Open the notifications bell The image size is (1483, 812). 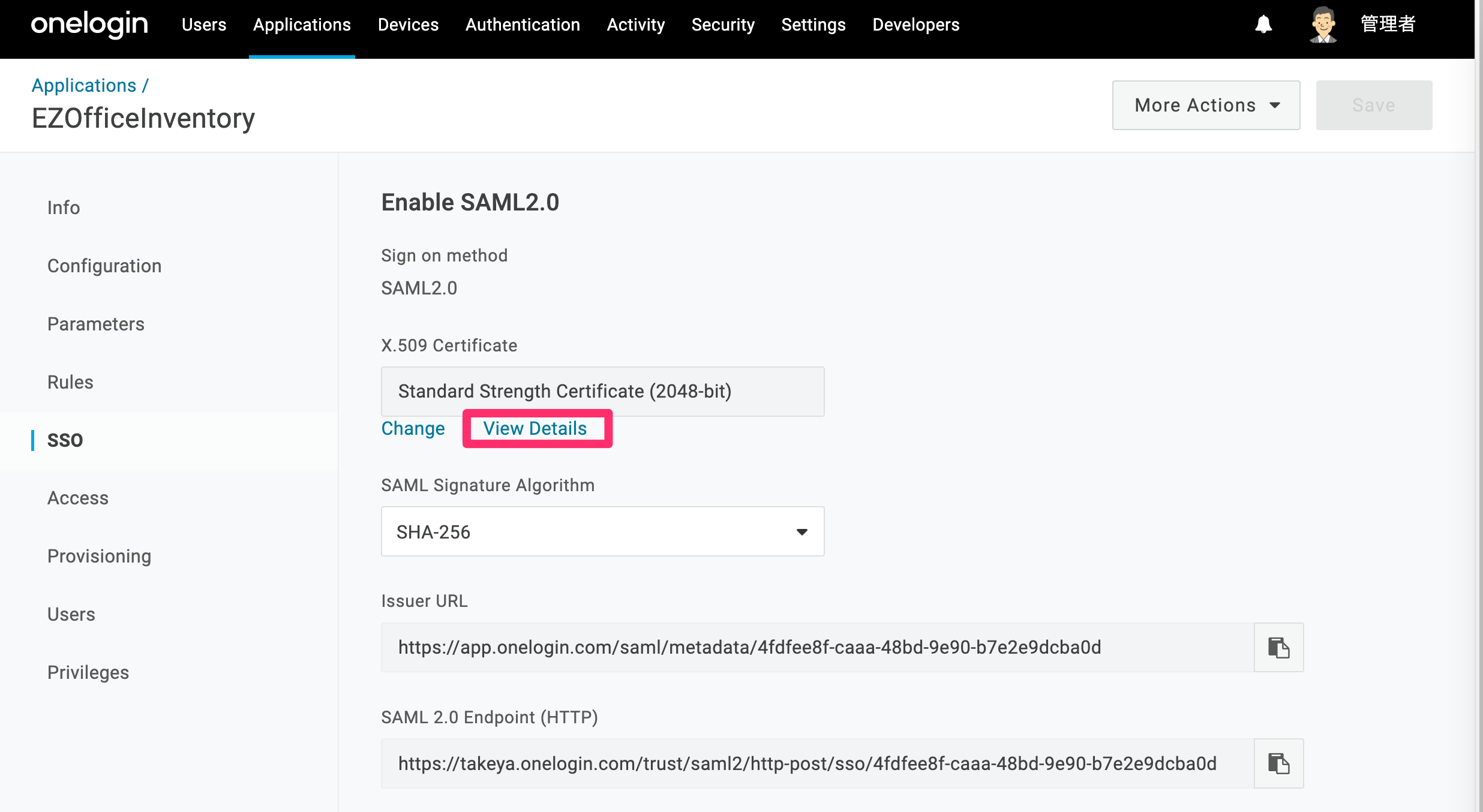pyautogui.click(x=1263, y=25)
